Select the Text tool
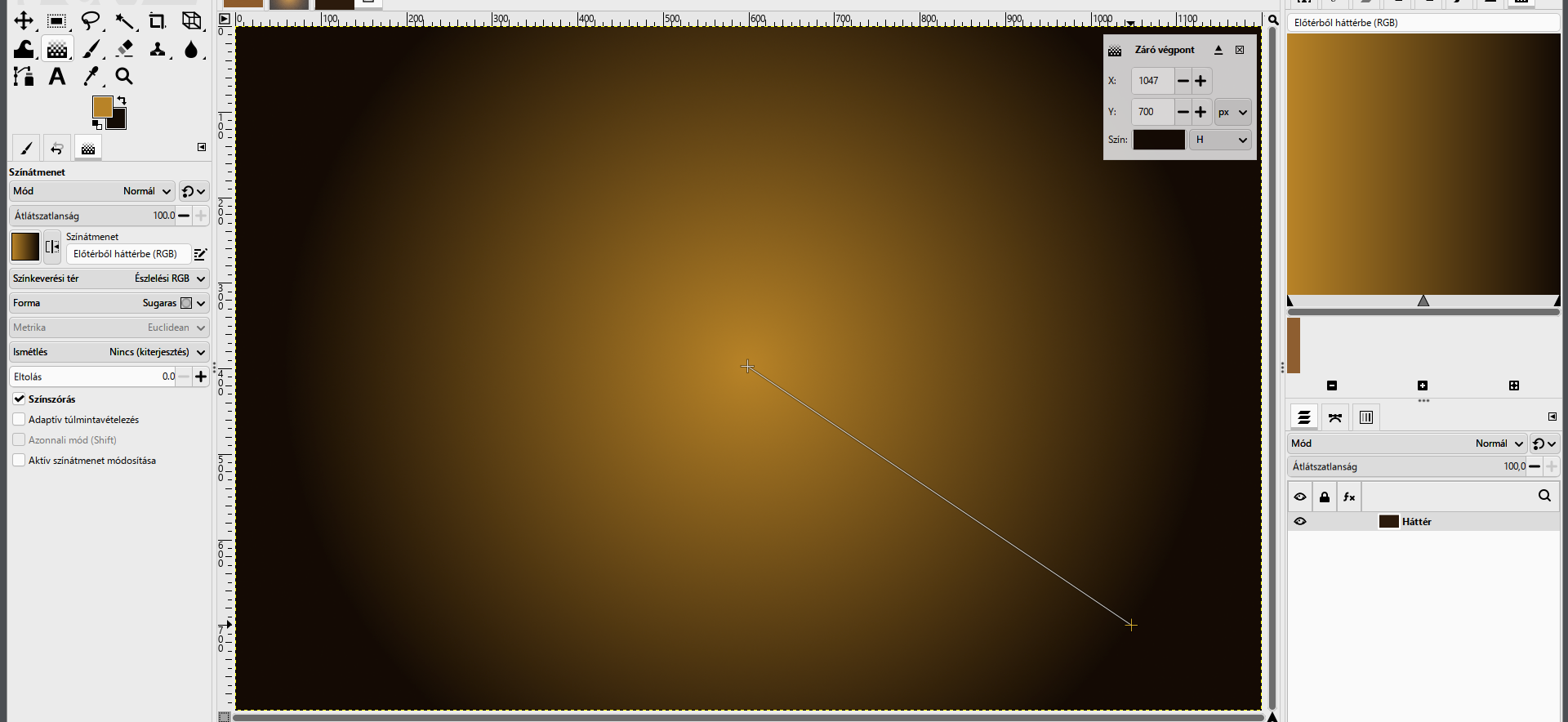 57,77
